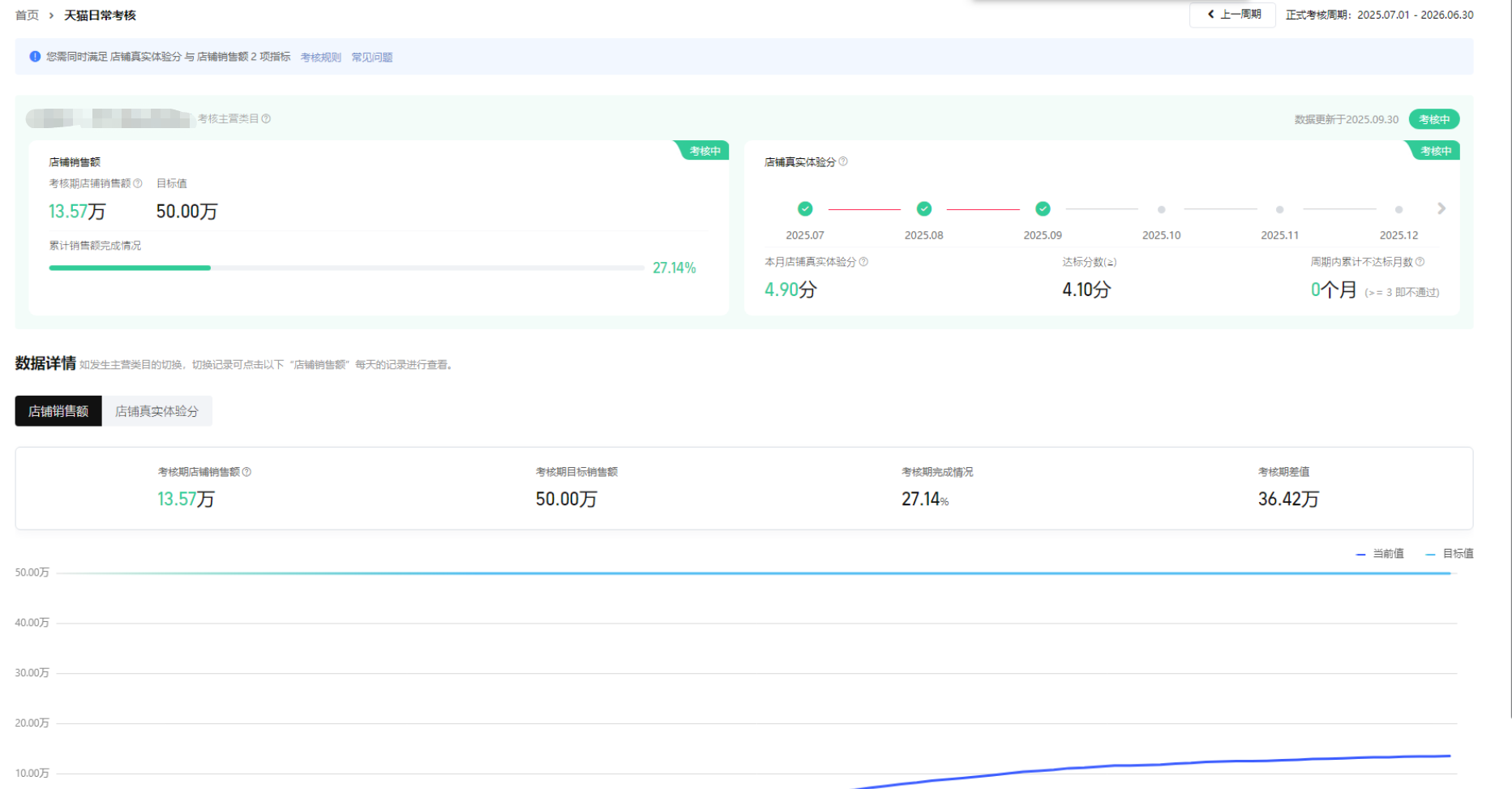Click help icon beside 考核期店铺销售额 in data details

click(x=247, y=472)
